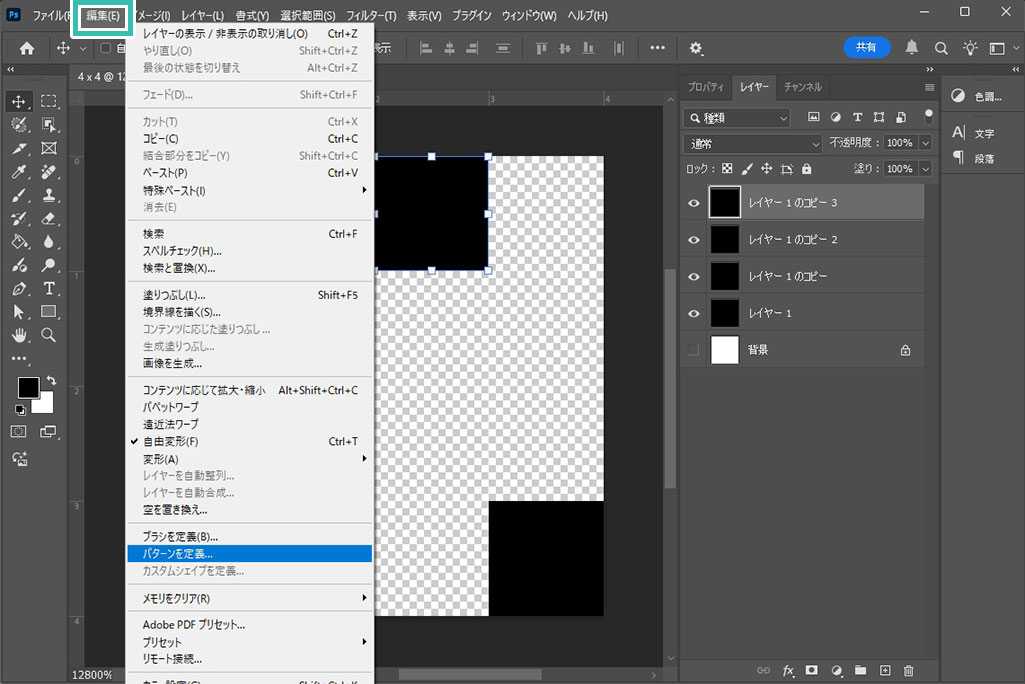Show the 背景 layer
This screenshot has width=1025, height=684.
(694, 350)
